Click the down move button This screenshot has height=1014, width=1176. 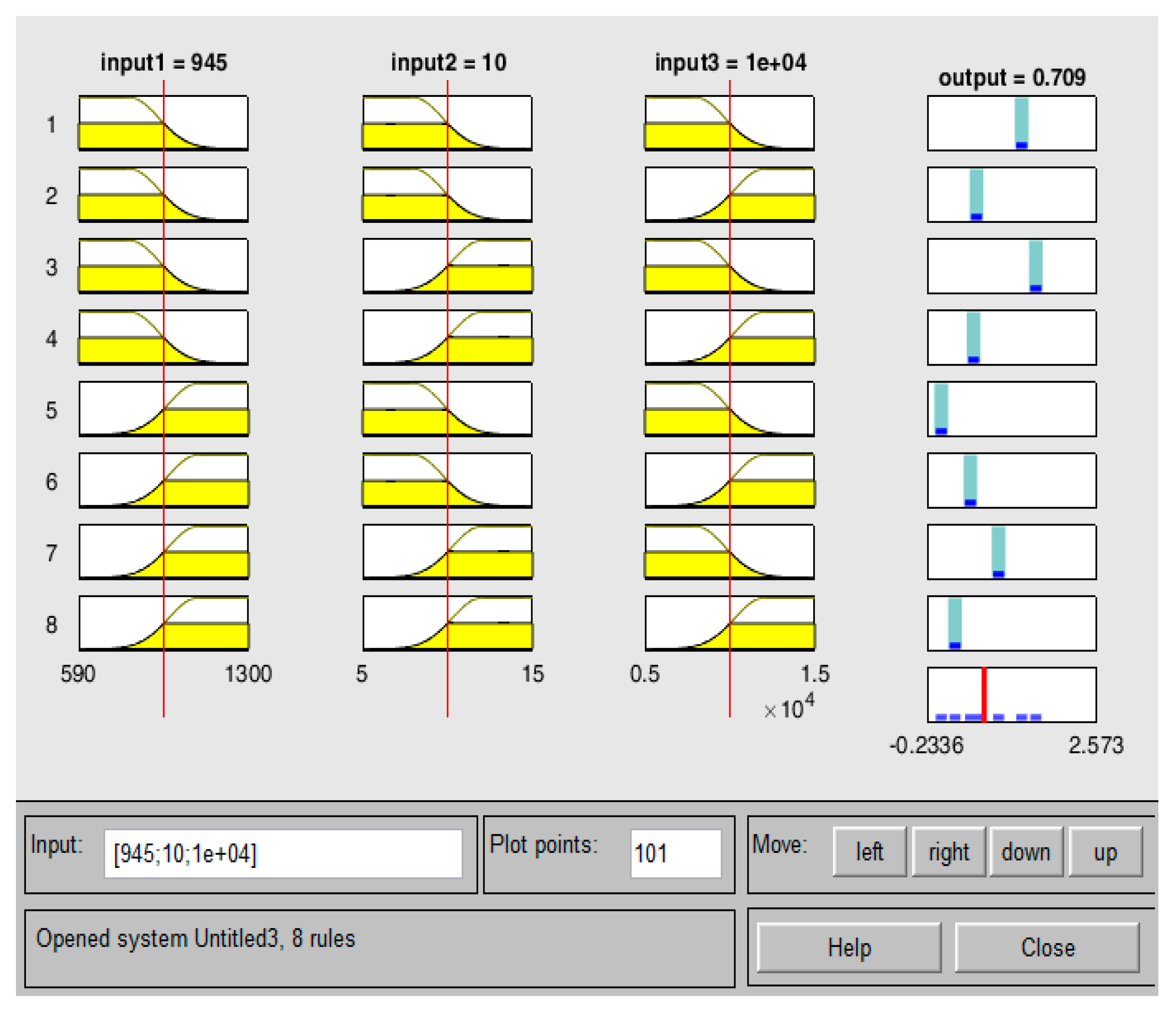click(x=1026, y=852)
